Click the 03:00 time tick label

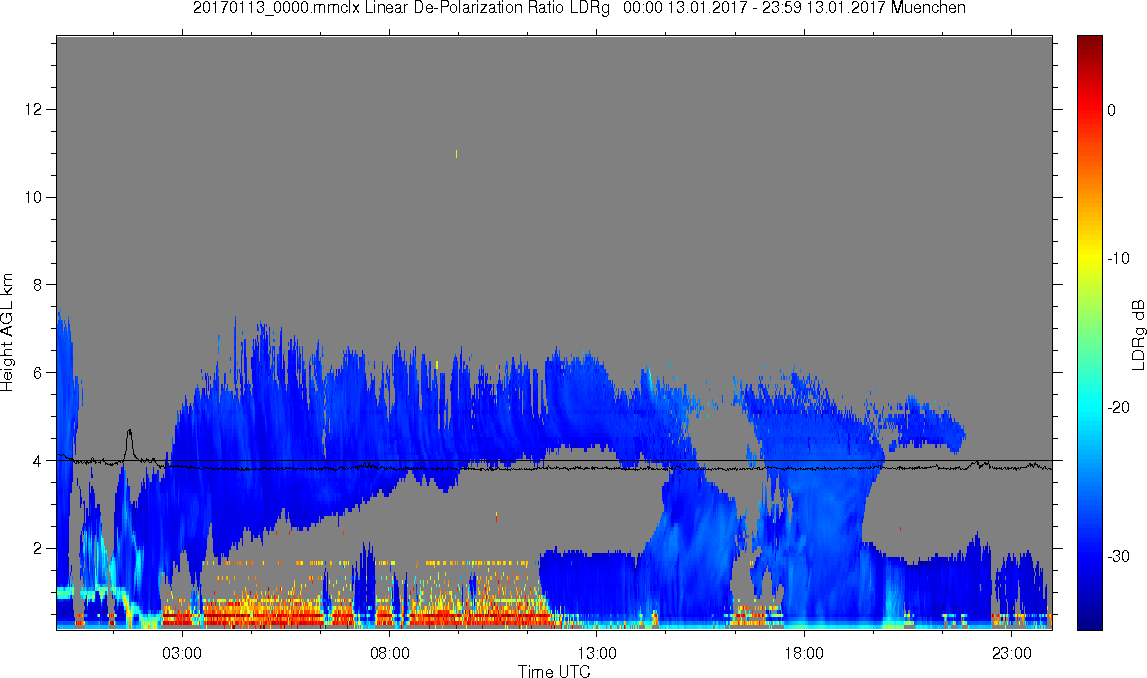point(182,653)
